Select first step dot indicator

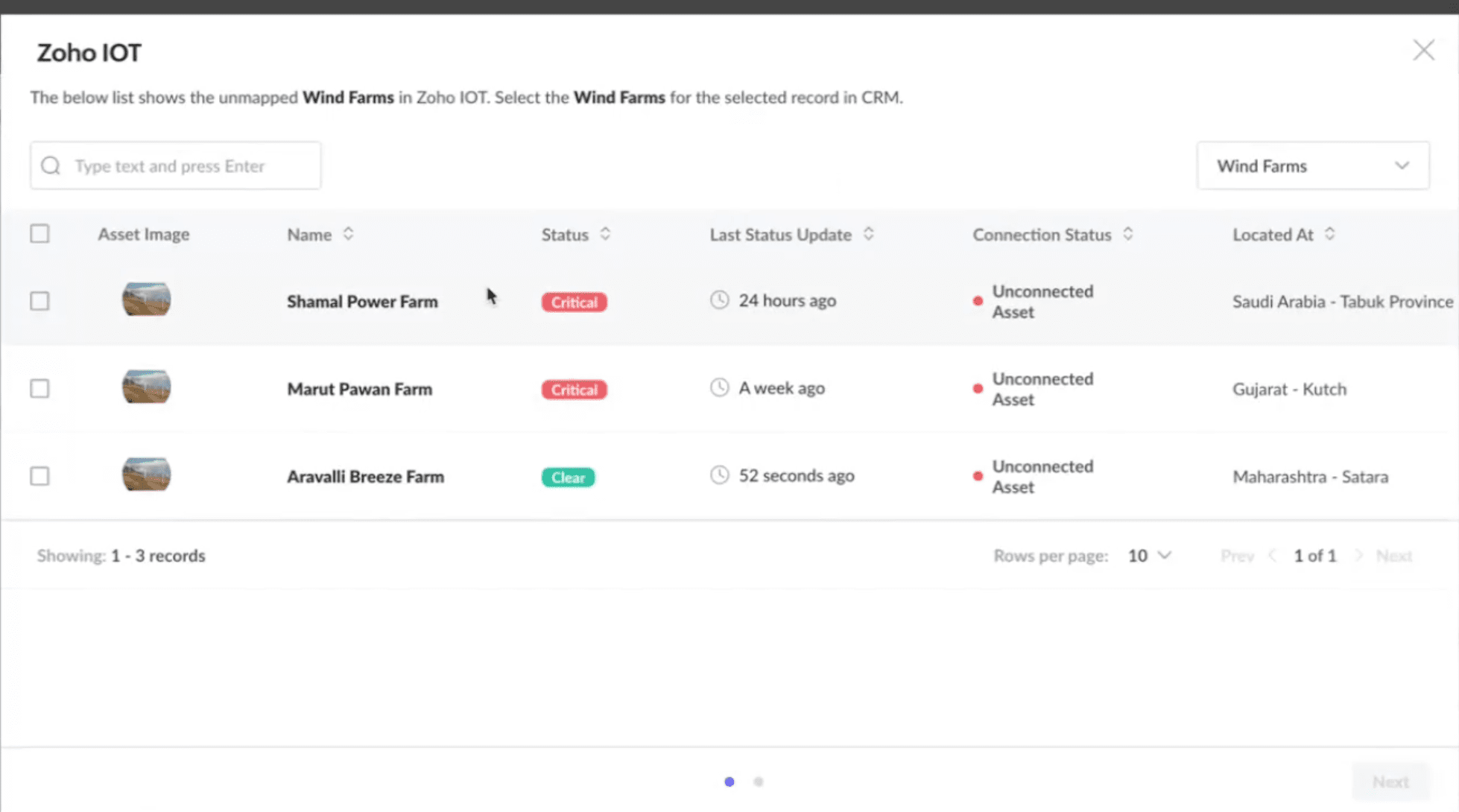pos(729,781)
